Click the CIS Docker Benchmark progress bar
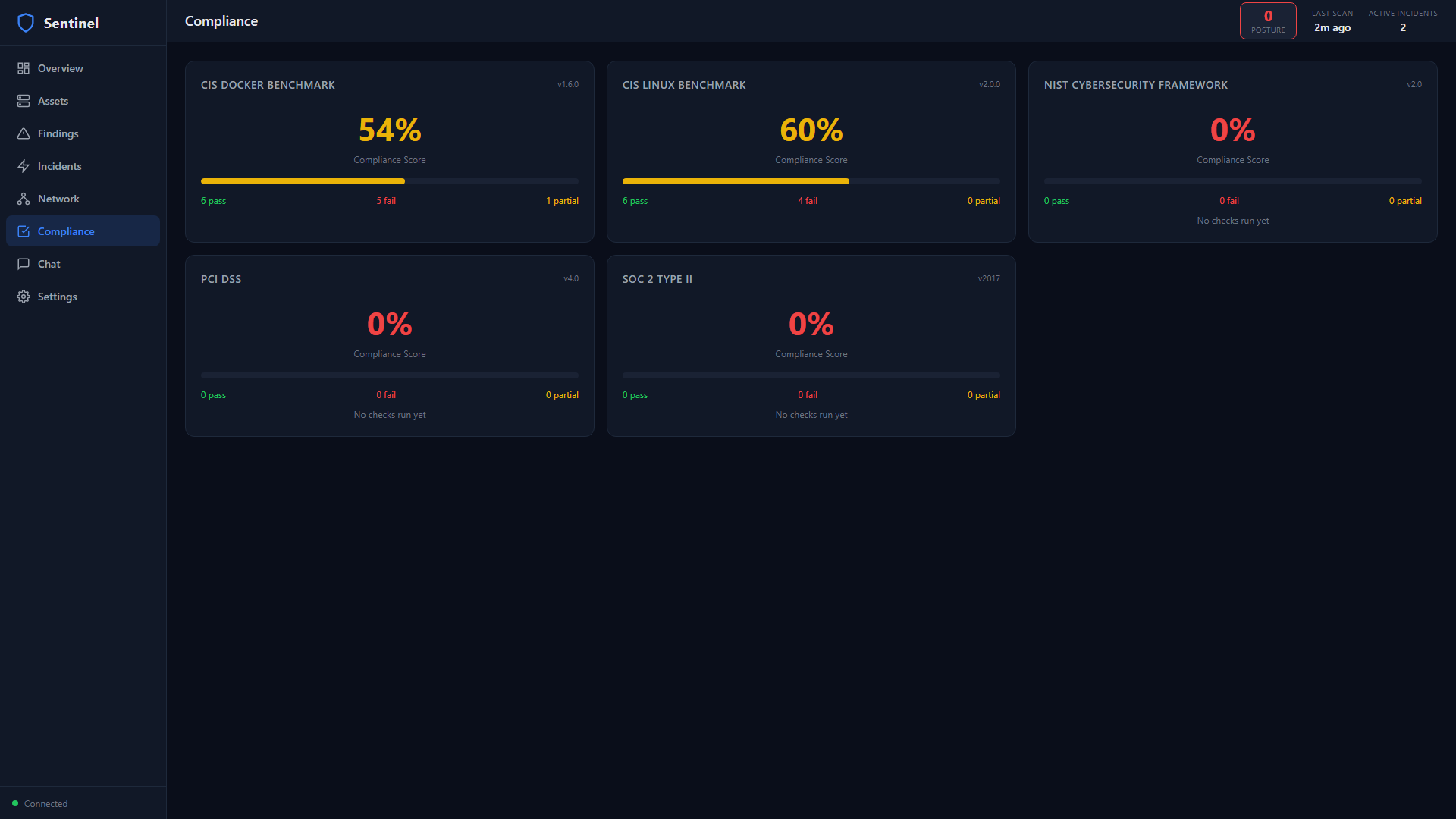 (x=389, y=181)
